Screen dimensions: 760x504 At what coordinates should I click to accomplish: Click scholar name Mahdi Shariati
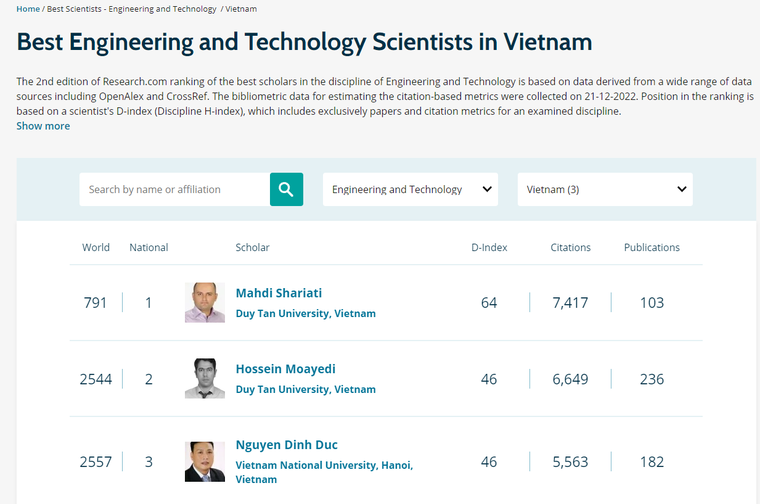(x=279, y=293)
